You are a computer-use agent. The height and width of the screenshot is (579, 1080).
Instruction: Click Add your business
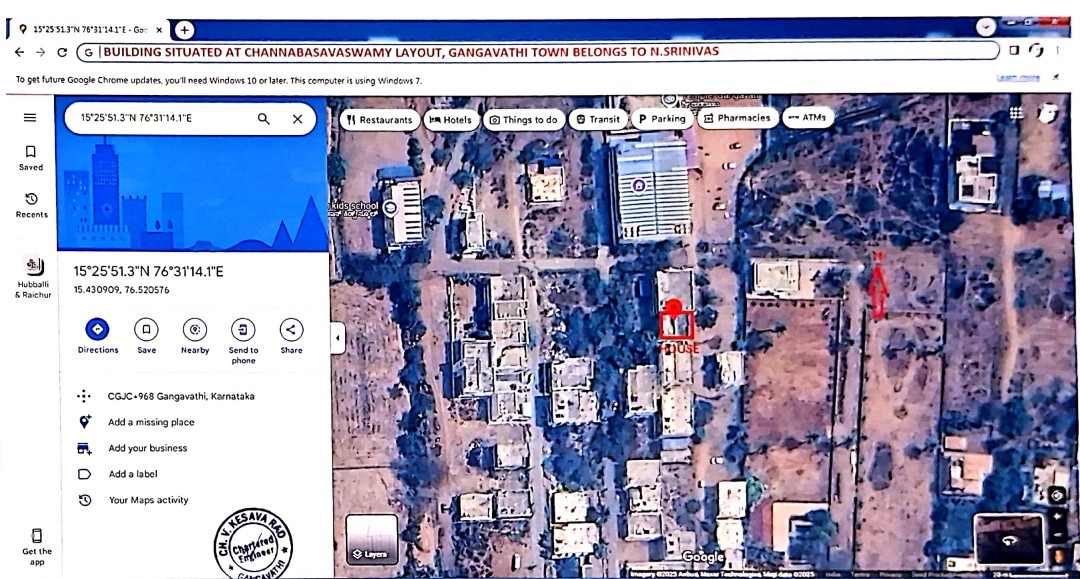pyautogui.click(x=147, y=448)
